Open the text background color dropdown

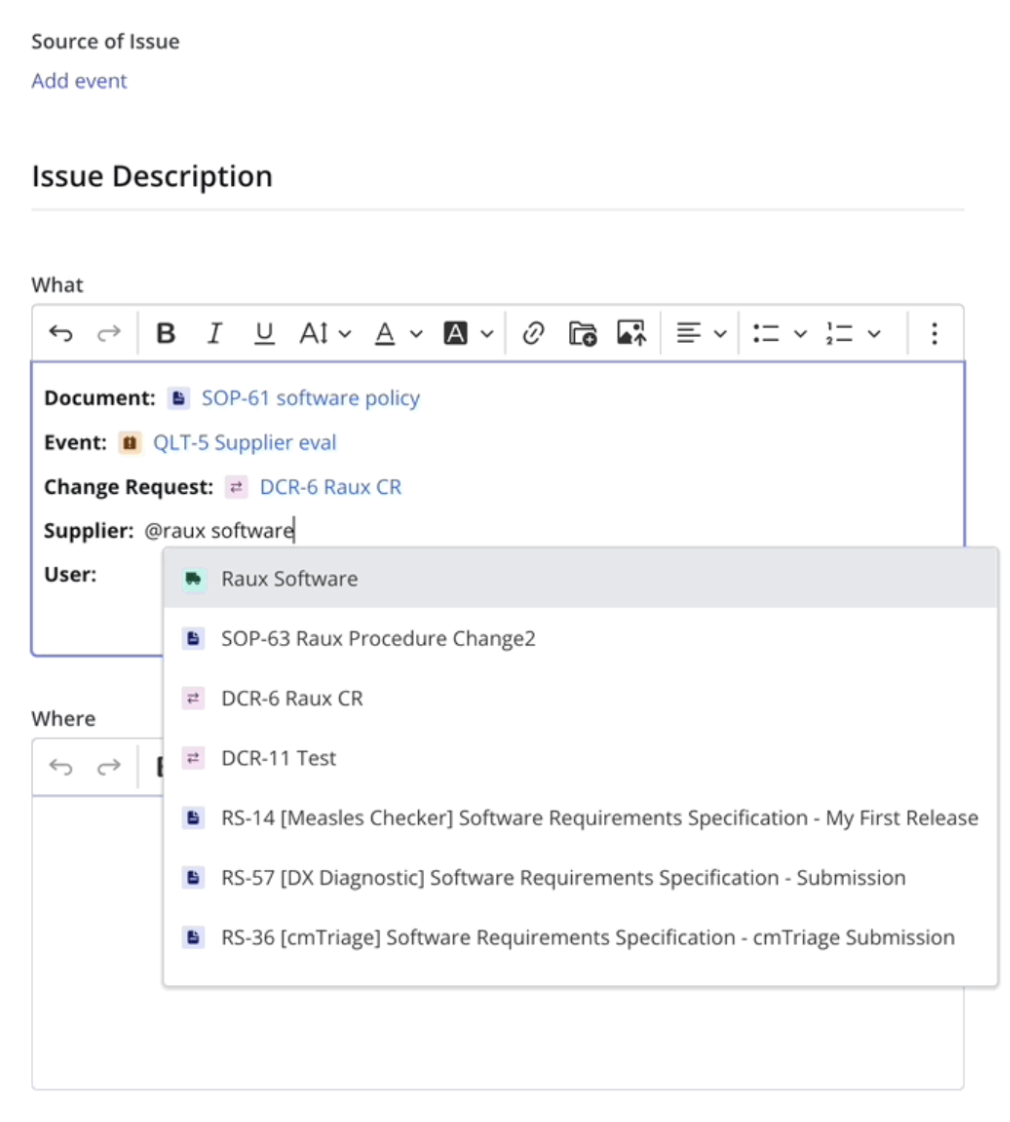pos(469,333)
